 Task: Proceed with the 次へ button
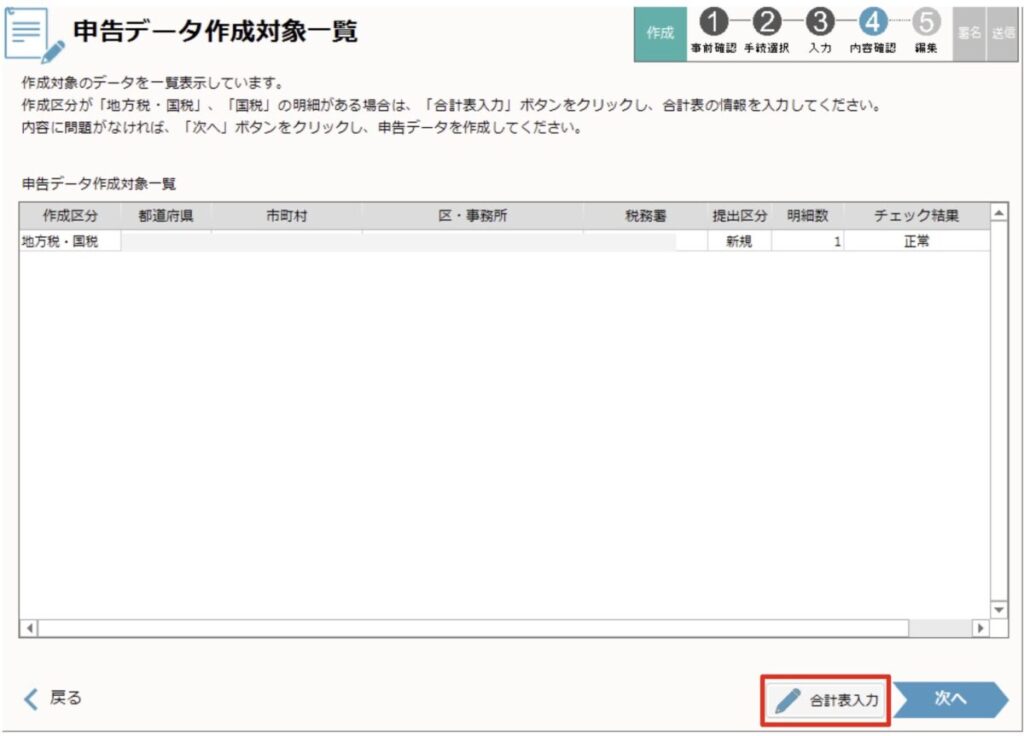[949, 700]
